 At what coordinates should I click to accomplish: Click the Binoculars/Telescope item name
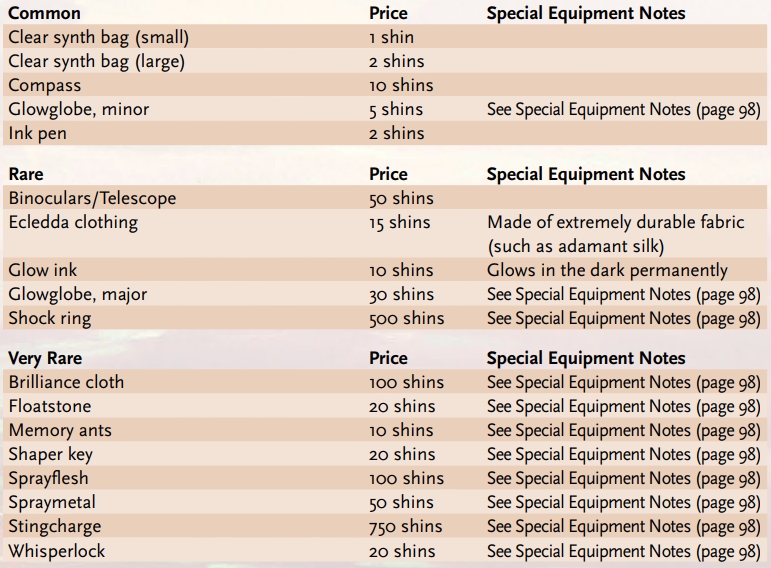92,198
